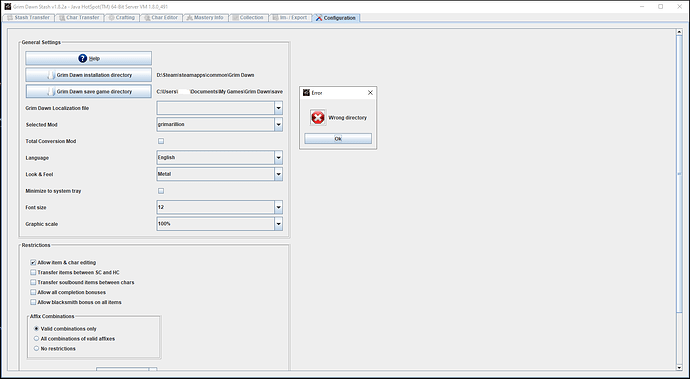Click the installation path text D:\Steam\steamapps\common\Grim Dawn
690x379 pixels.
(206, 75)
